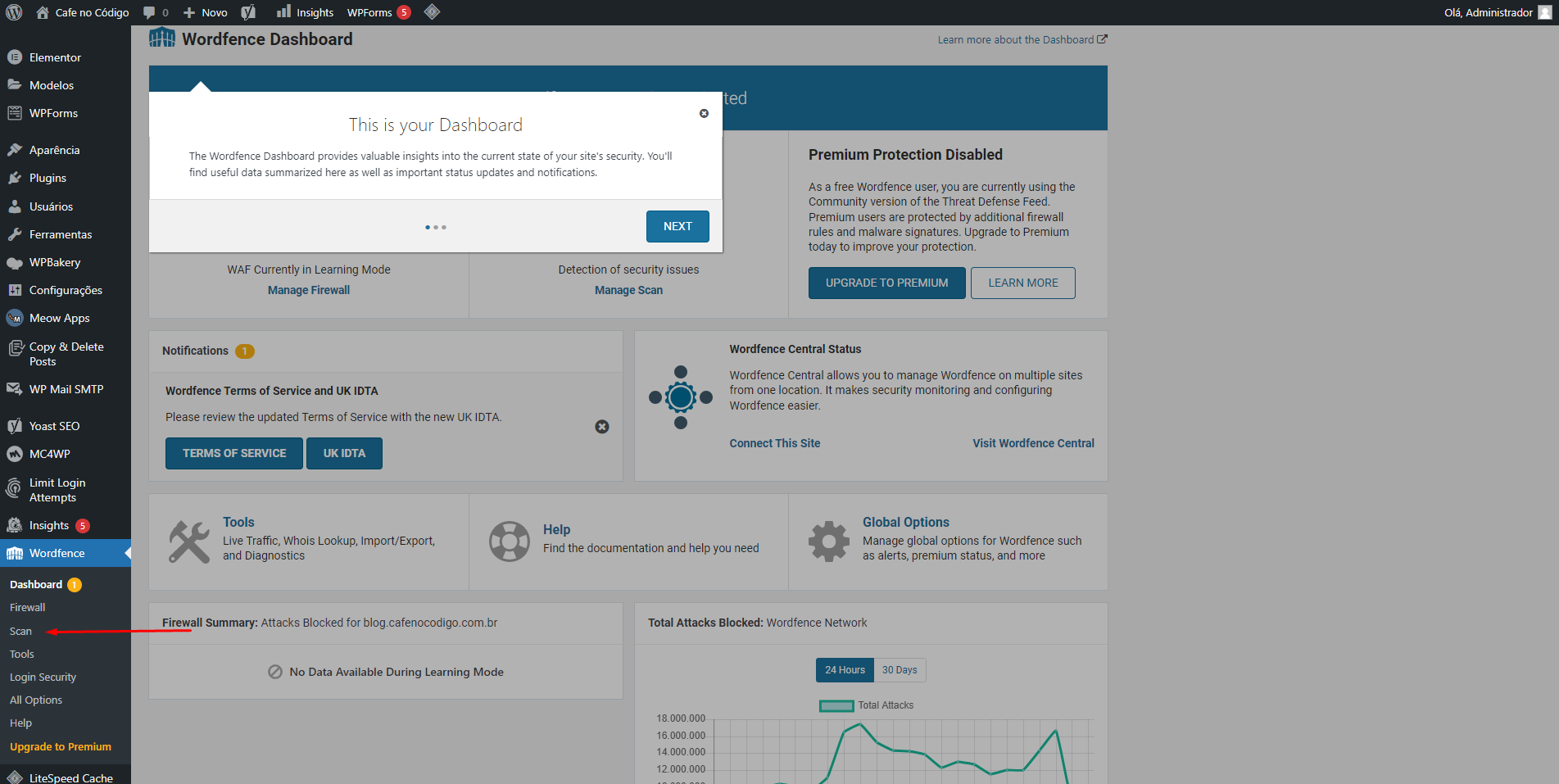Switch to 30 Days attacks tab
Image resolution: width=1559 pixels, height=784 pixels.
click(x=900, y=670)
